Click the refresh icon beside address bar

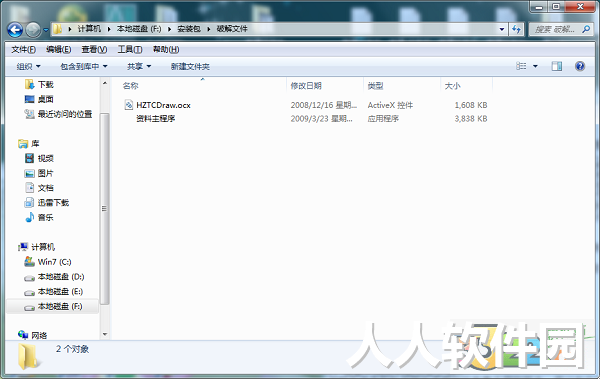tap(516, 29)
